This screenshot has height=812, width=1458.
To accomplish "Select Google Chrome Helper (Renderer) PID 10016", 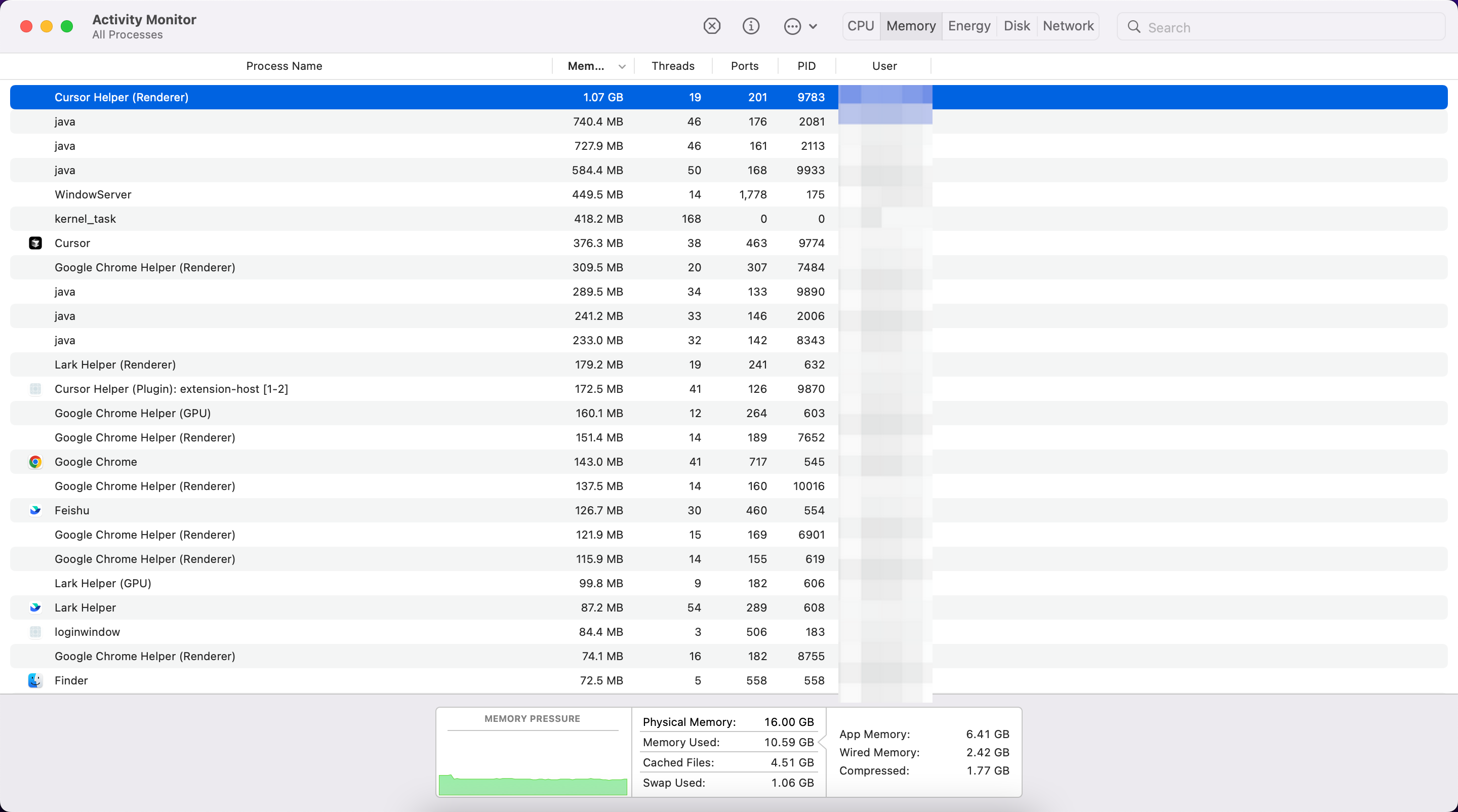I will [x=728, y=486].
